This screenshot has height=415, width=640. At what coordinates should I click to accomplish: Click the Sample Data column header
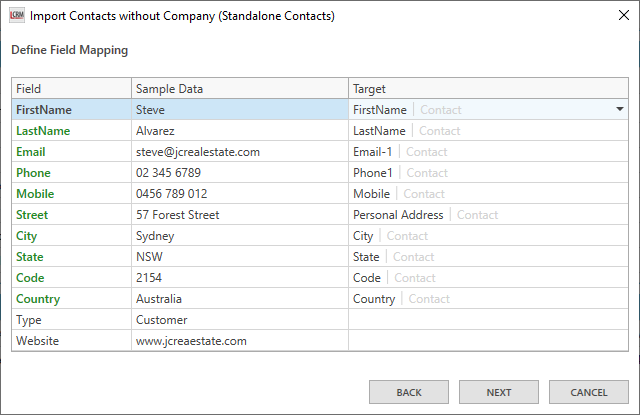point(239,89)
